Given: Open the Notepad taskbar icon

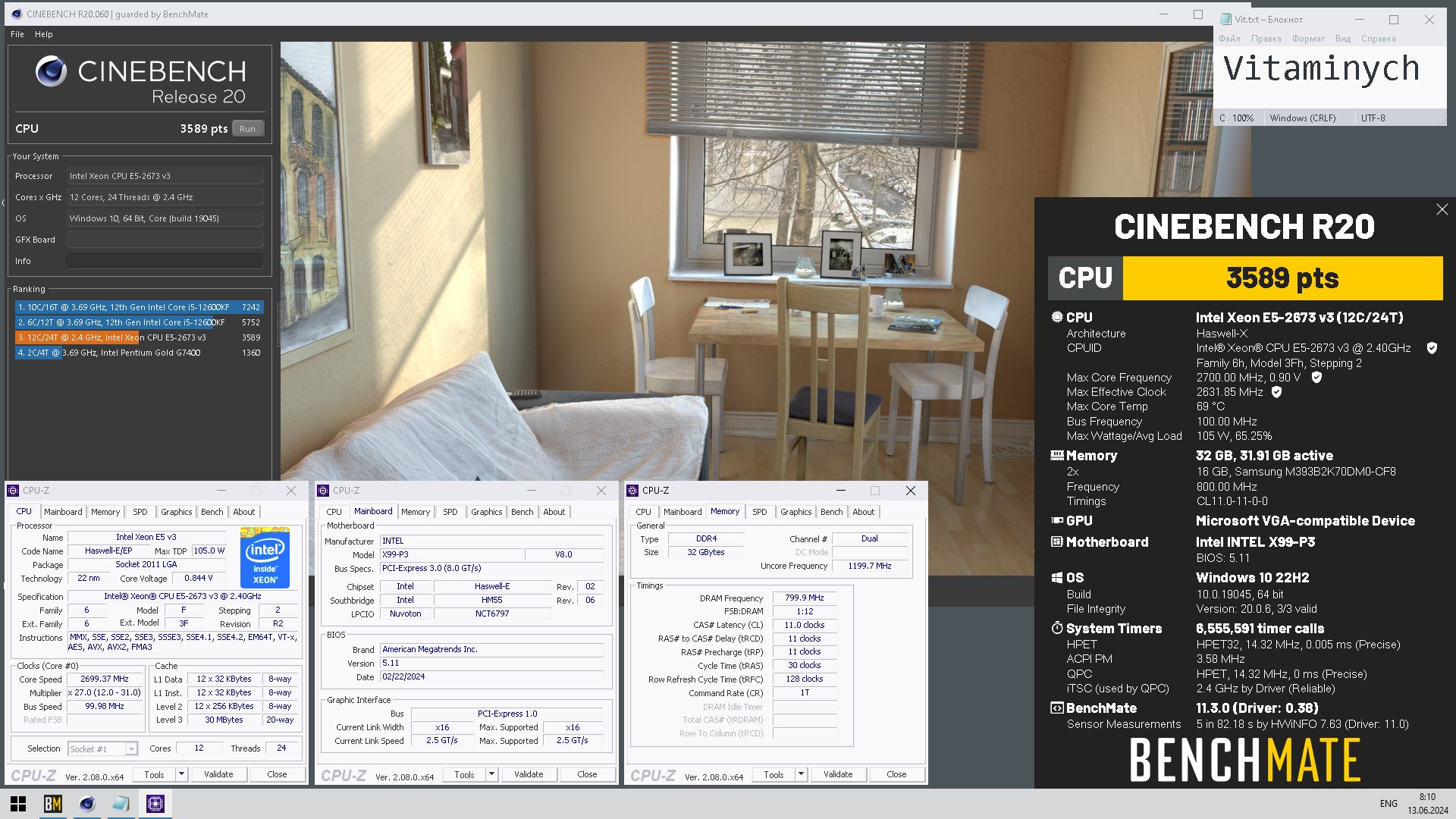Looking at the screenshot, I should point(121,804).
